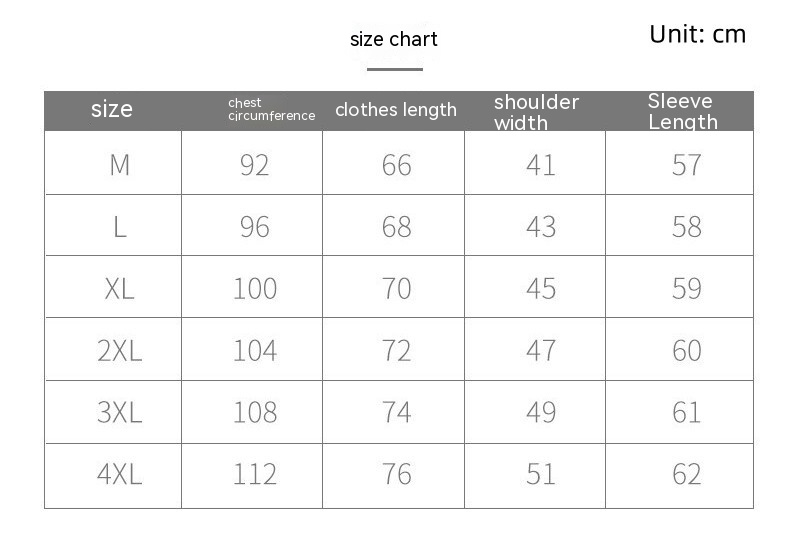This screenshot has height=543, width=790.
Task: Select the "Sleeve Length" header cell
Action: tap(682, 111)
